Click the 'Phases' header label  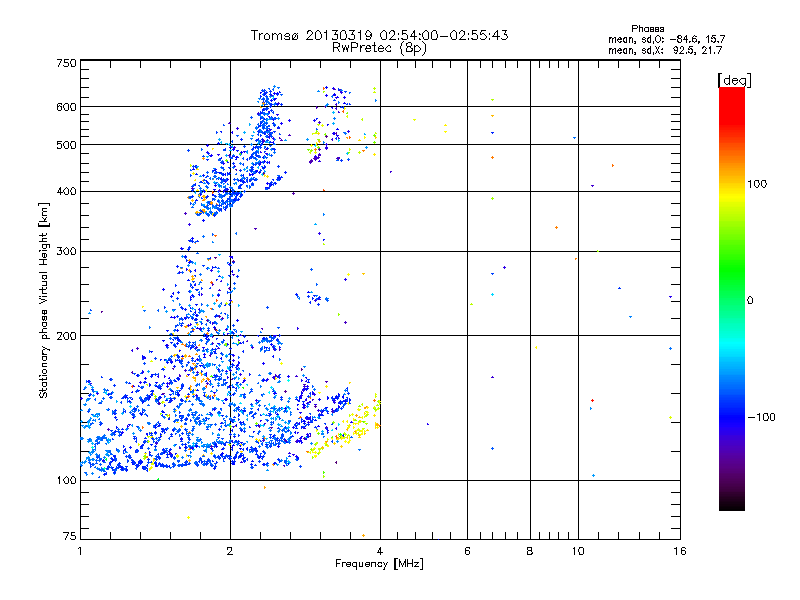point(647,29)
